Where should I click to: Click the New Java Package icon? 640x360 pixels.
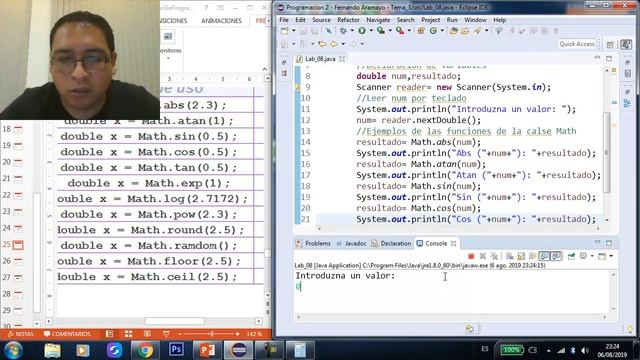[421, 31]
